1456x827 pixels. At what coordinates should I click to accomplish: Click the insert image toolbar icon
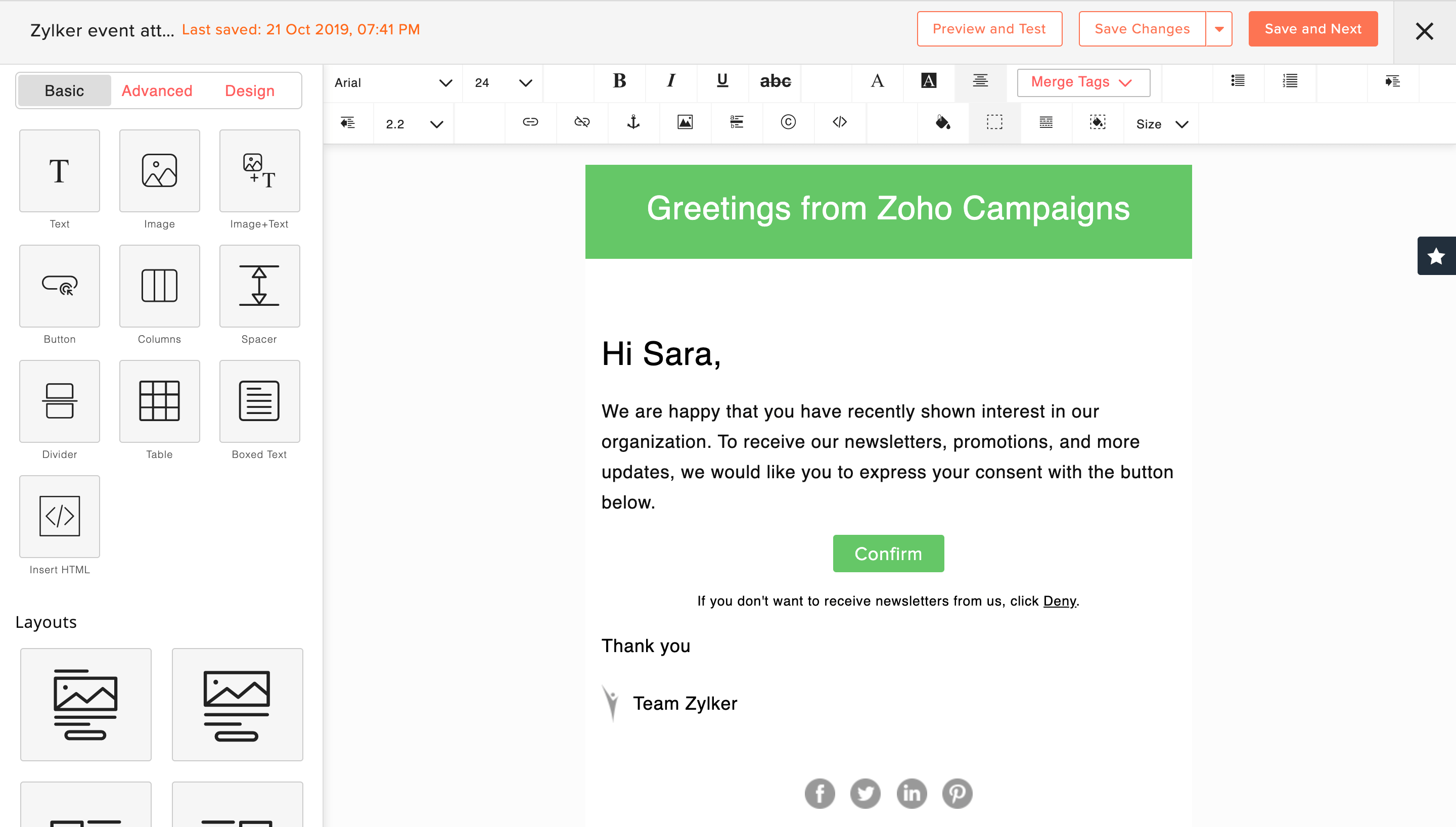pos(685,122)
